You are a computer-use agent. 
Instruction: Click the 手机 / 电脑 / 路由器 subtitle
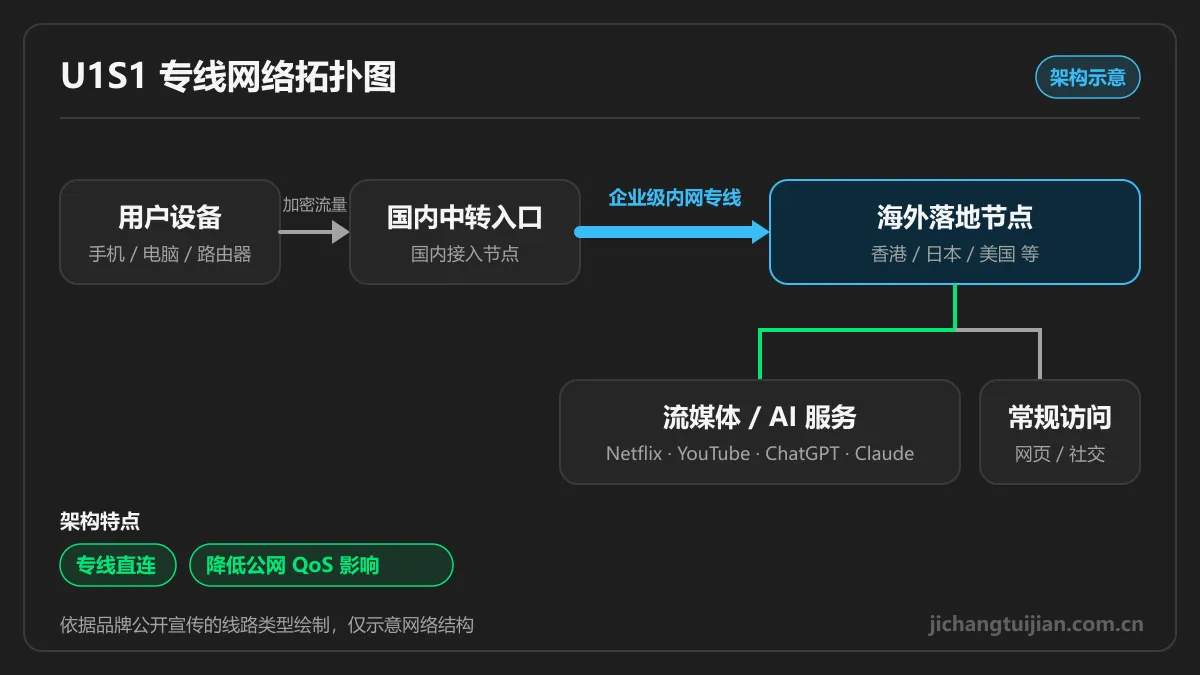170,254
